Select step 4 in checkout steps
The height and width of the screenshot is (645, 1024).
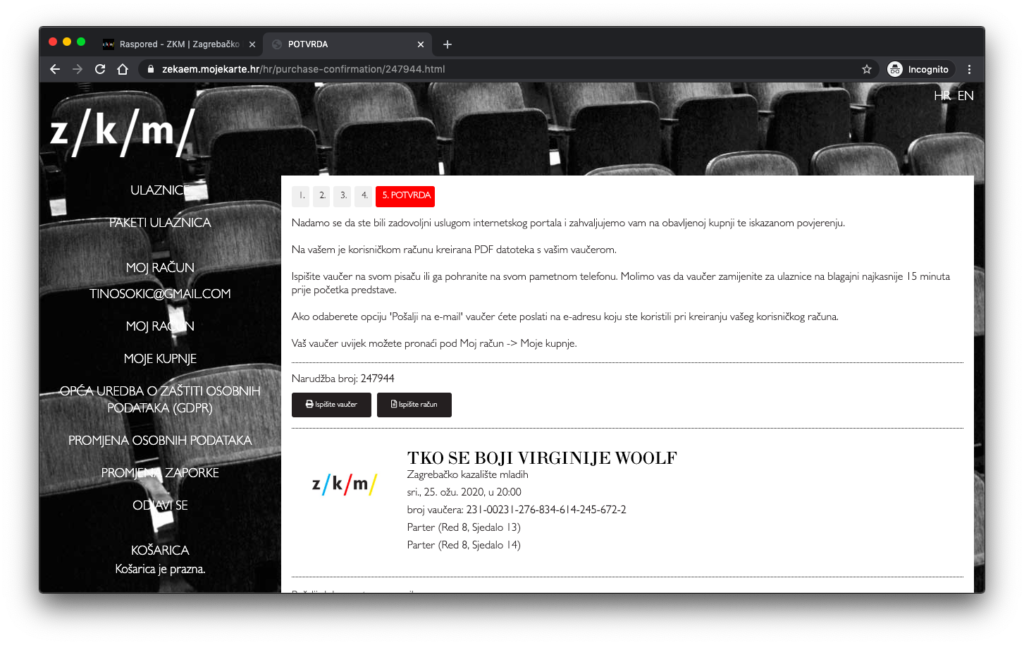pos(364,196)
